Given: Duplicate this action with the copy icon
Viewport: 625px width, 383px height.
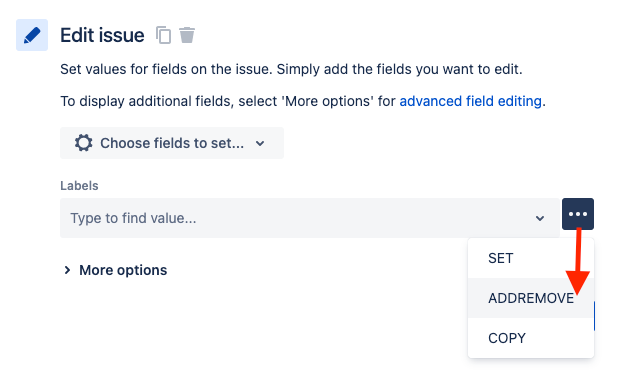Looking at the screenshot, I should click(163, 35).
